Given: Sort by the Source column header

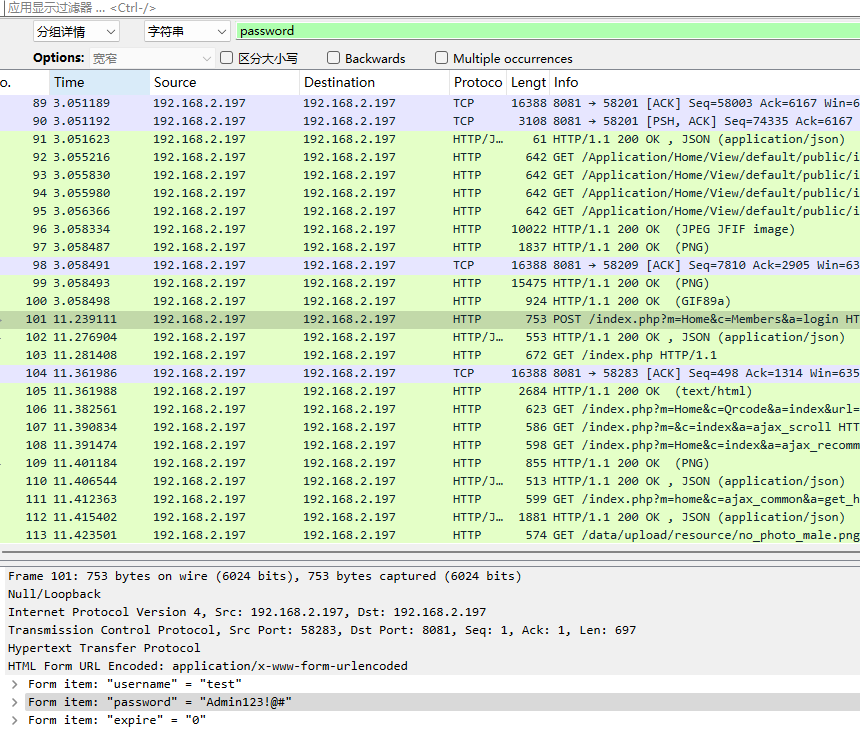Looking at the screenshot, I should click(x=224, y=82).
